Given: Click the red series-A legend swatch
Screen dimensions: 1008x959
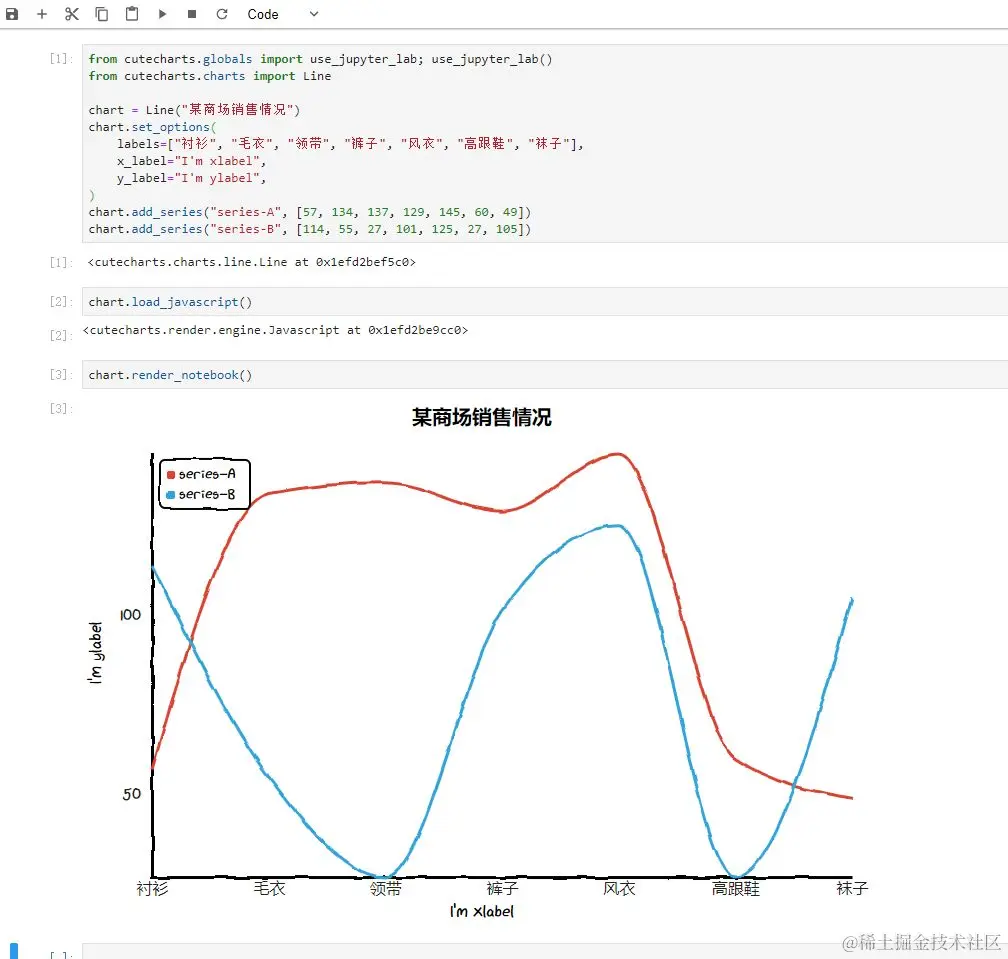Looking at the screenshot, I should tap(171, 475).
